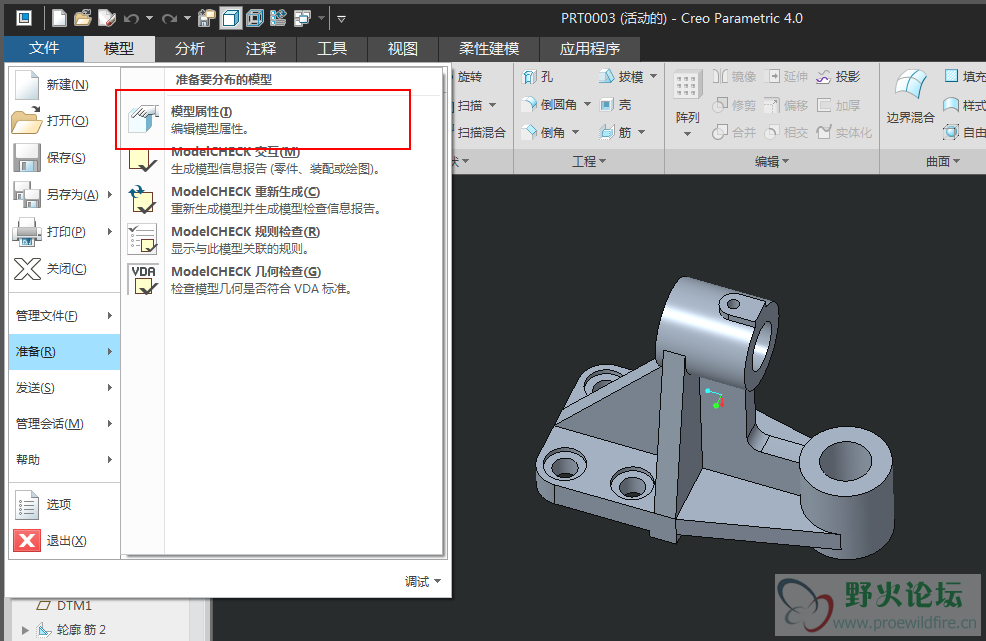The image size is (986, 641).
Task: Open the 扫描 sweep dropdown arrow
Action: [x=492, y=105]
